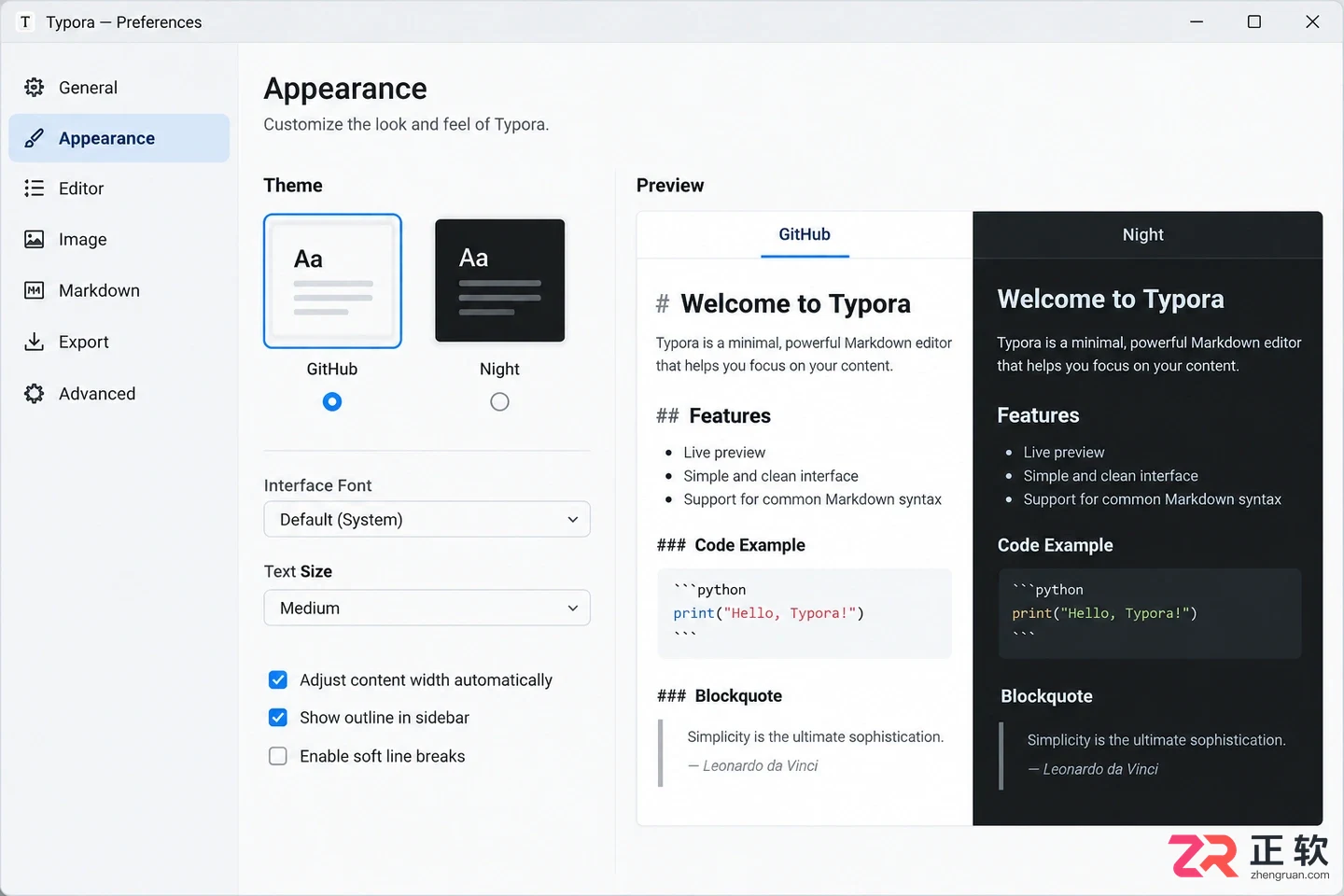This screenshot has height=896, width=1344.
Task: Click the Text Size dropdown chevron
Action: (573, 609)
